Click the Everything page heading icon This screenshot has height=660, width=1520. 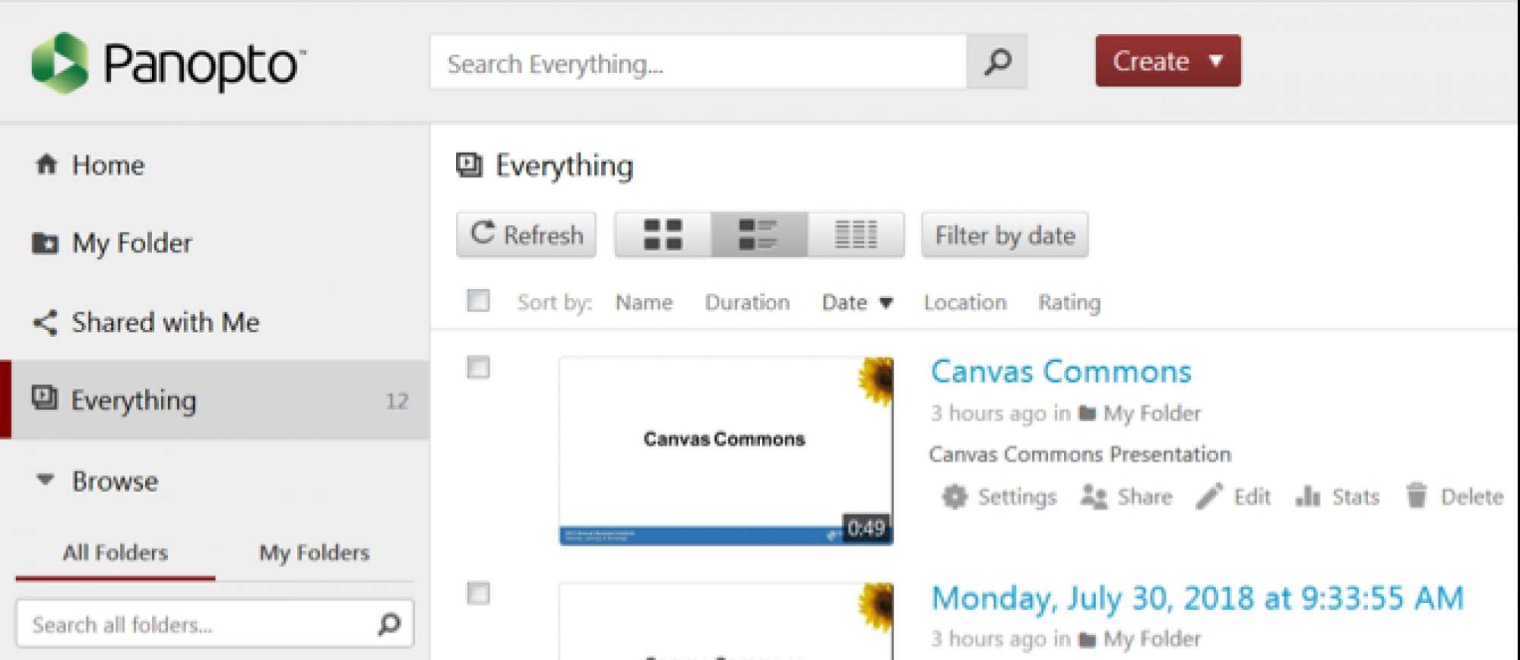tap(469, 165)
